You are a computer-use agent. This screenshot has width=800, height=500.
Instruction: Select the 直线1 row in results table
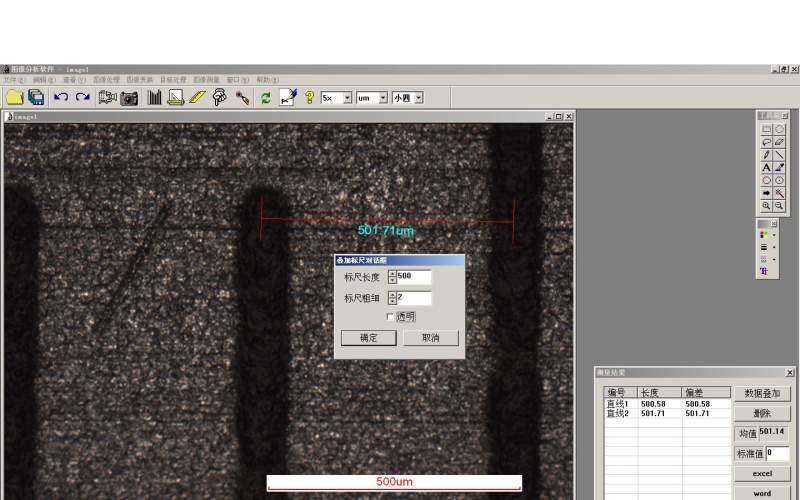667,404
